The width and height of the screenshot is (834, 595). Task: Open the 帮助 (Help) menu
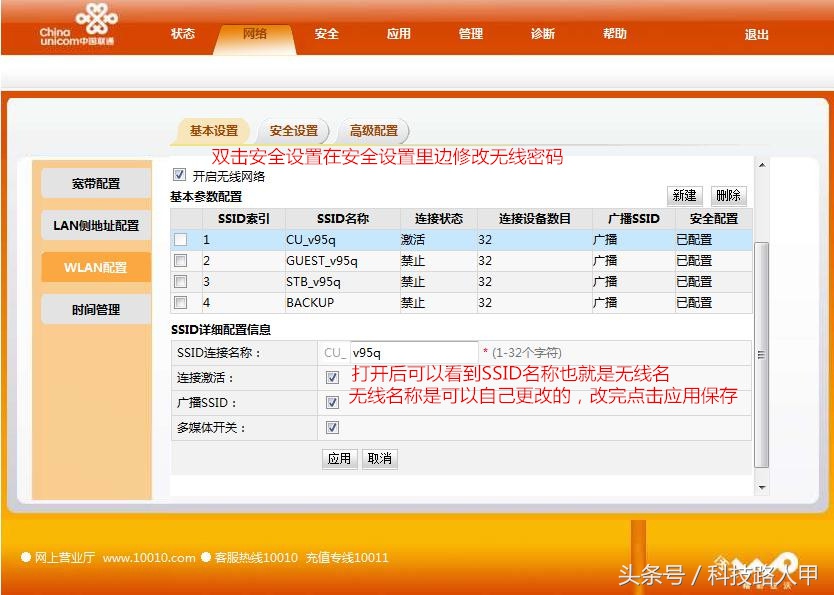tap(615, 33)
